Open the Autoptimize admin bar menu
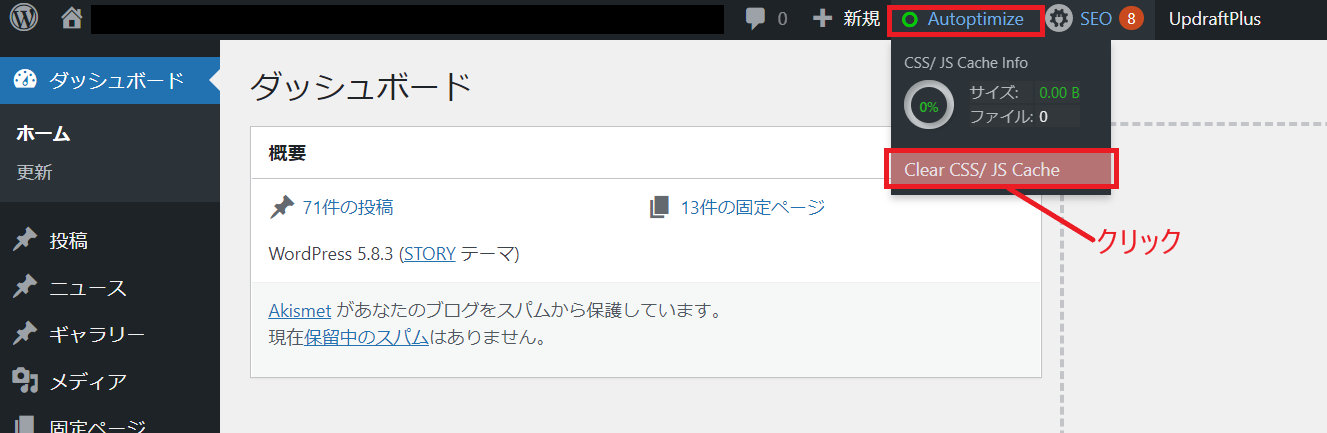The image size is (1327, 433). coord(975,19)
